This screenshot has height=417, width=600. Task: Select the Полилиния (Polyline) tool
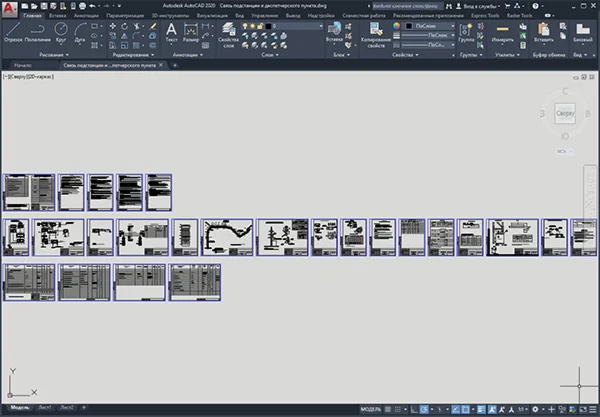pyautogui.click(x=38, y=32)
